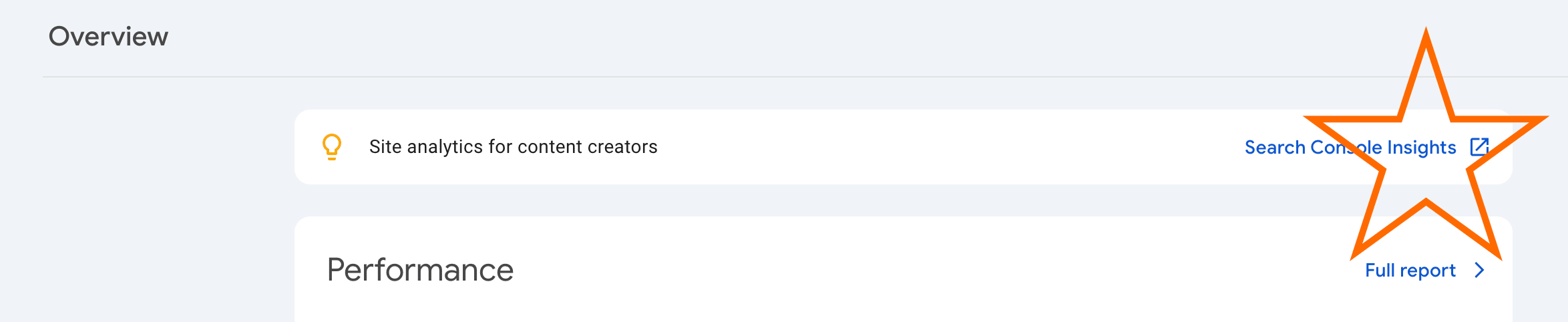Click empty space inside the Site analytics card
1568x322 pixels.
coord(935,147)
